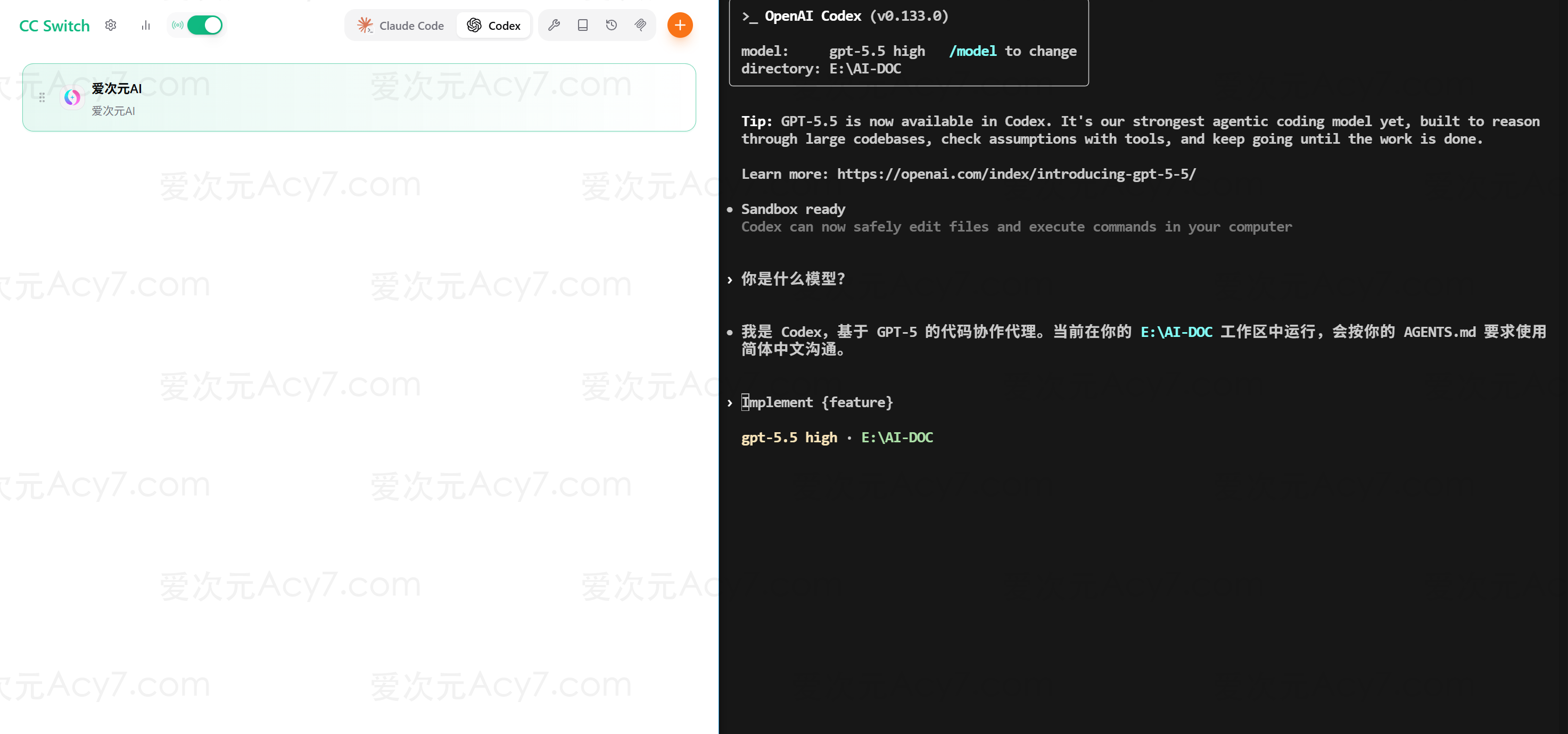Click the '你是什么模型?' prompt line

(793, 279)
